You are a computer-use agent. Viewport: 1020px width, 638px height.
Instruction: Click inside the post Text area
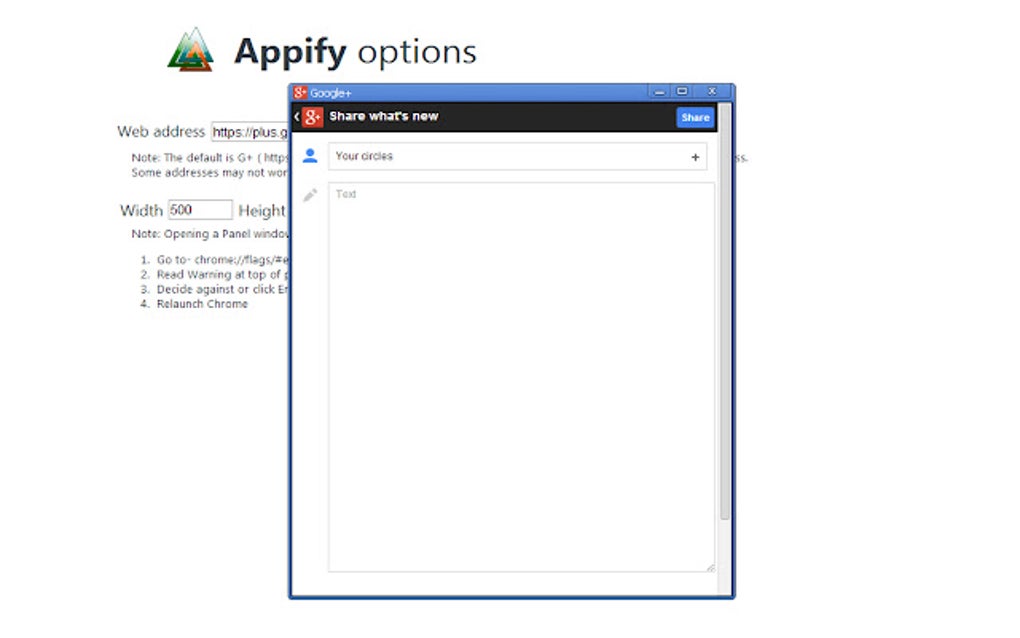point(522,377)
